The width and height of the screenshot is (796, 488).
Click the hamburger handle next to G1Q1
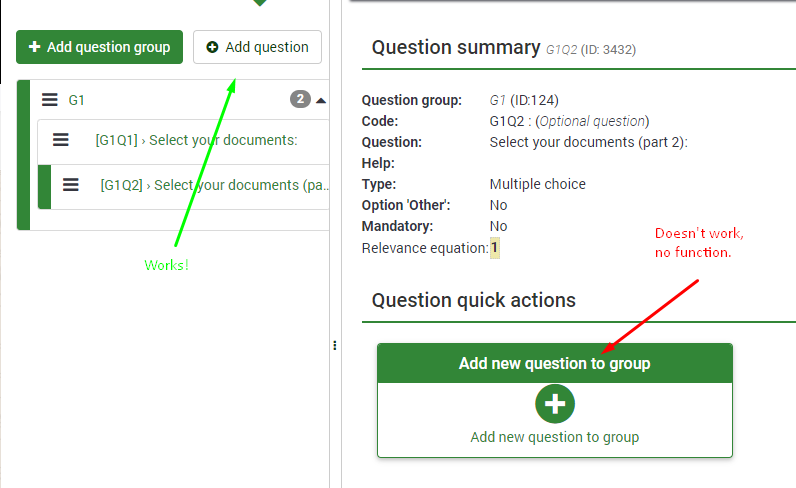click(x=61, y=140)
